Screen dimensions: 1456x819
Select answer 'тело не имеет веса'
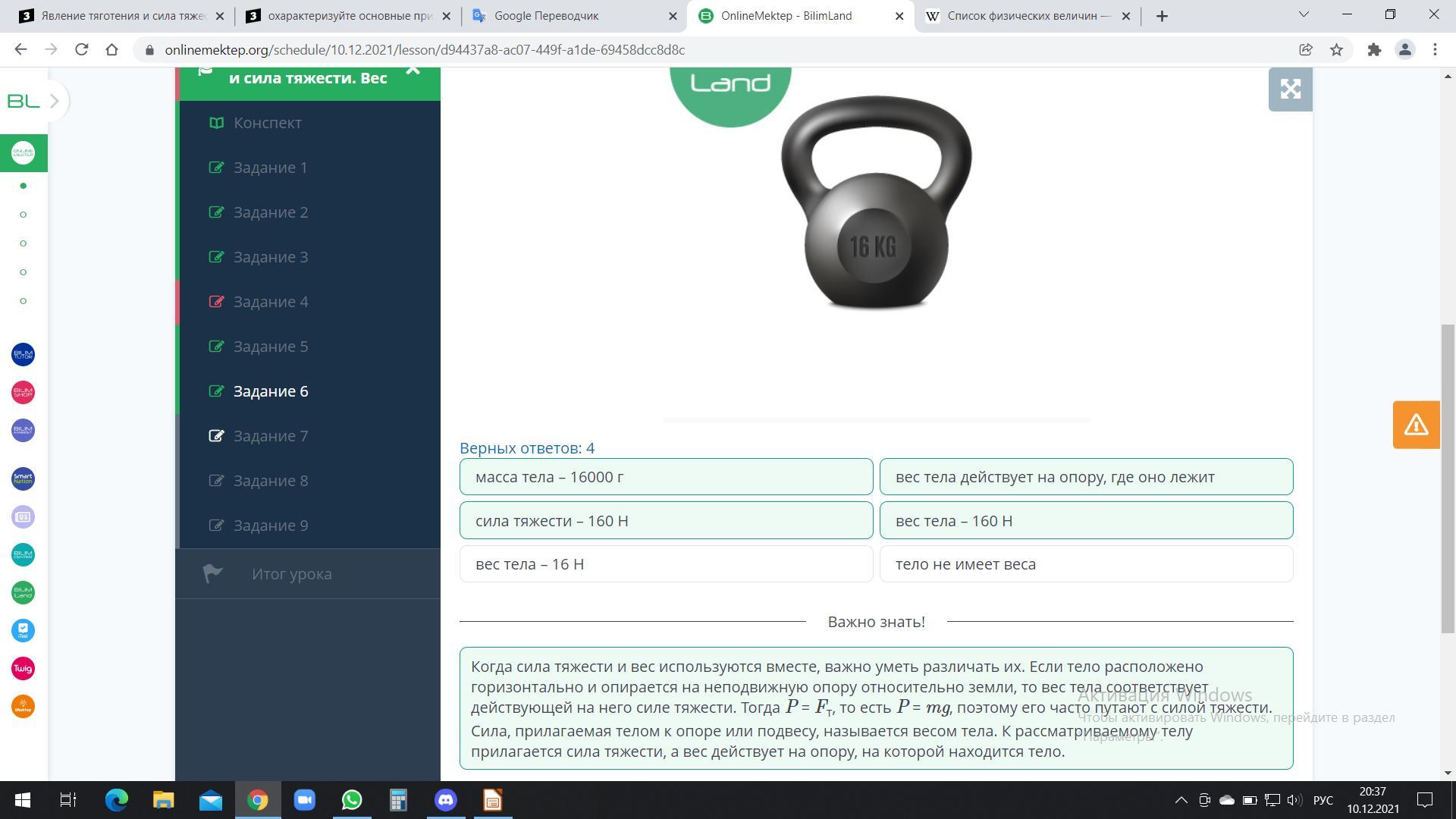tap(1086, 564)
